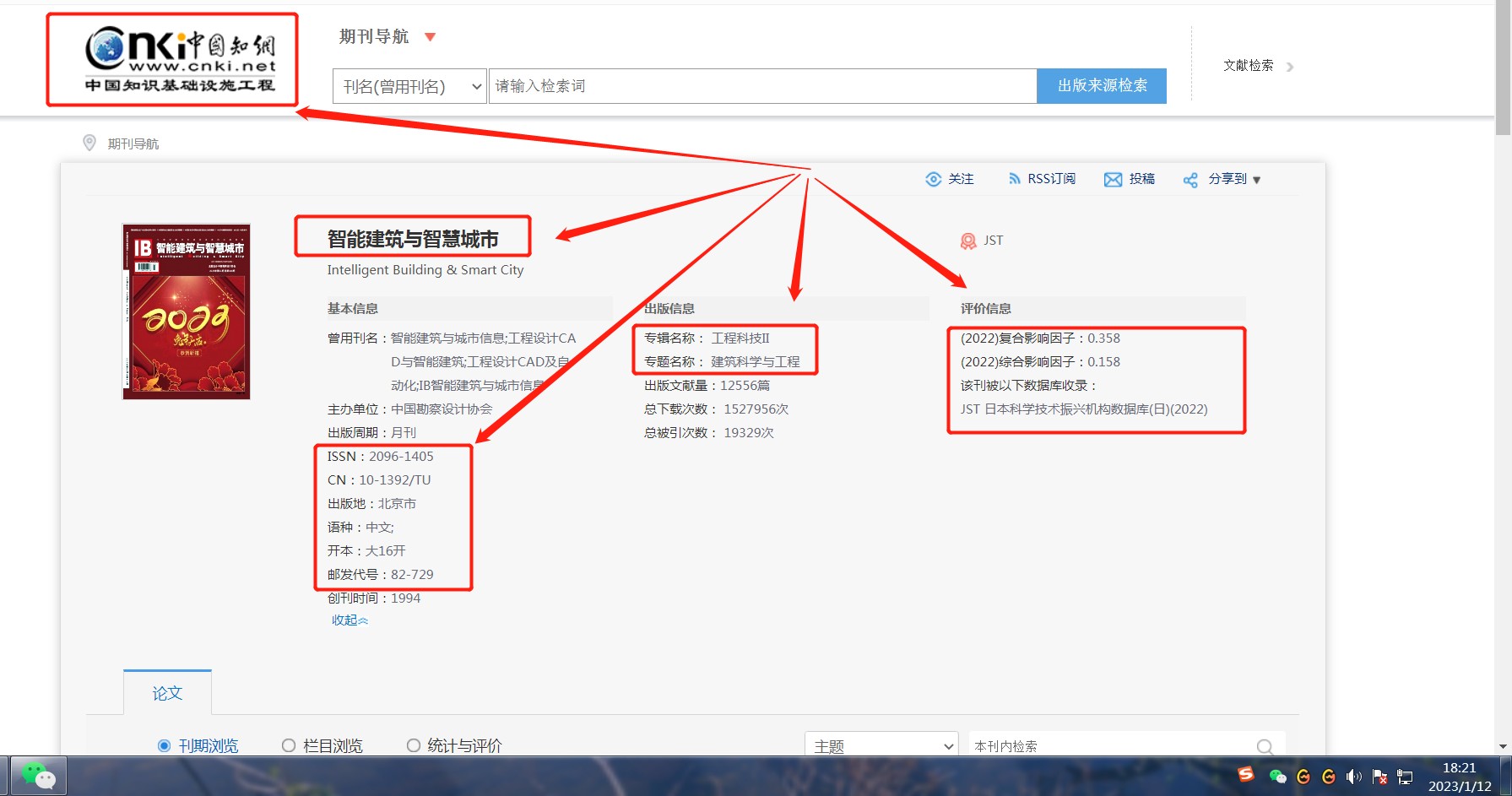Expand the 期刊导航 red dropdown arrow
Image resolution: width=1512 pixels, height=796 pixels.
430,37
